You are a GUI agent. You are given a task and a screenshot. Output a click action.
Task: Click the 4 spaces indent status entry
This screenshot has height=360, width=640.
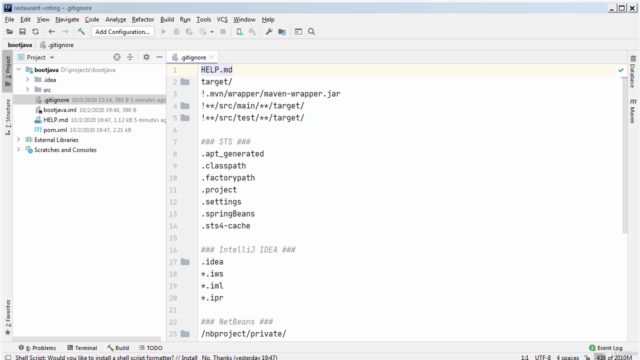click(567, 357)
